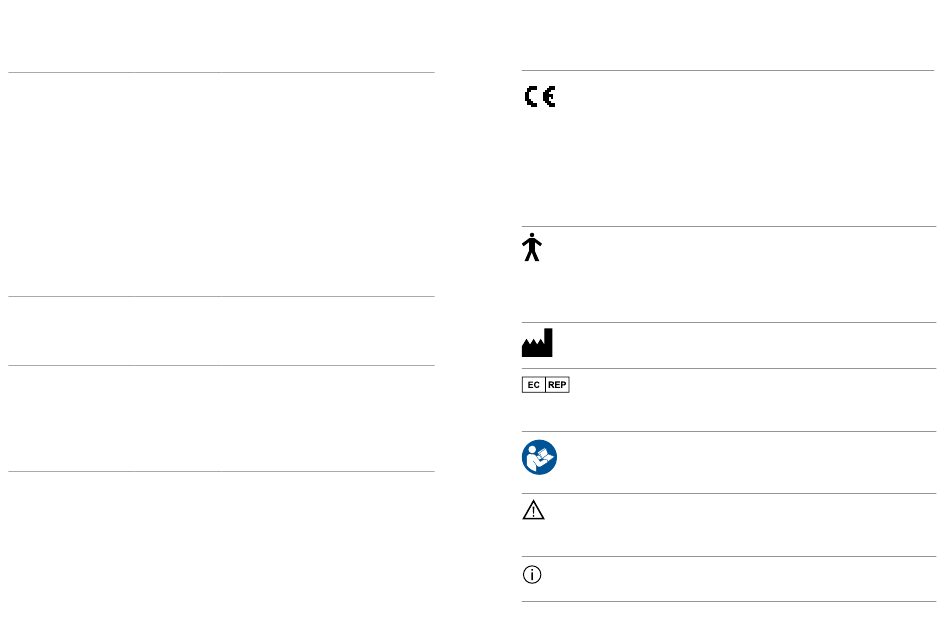Open the blue read-manual symbol
Image resolution: width=950 pixels, height=627 pixels.
[x=539, y=457]
